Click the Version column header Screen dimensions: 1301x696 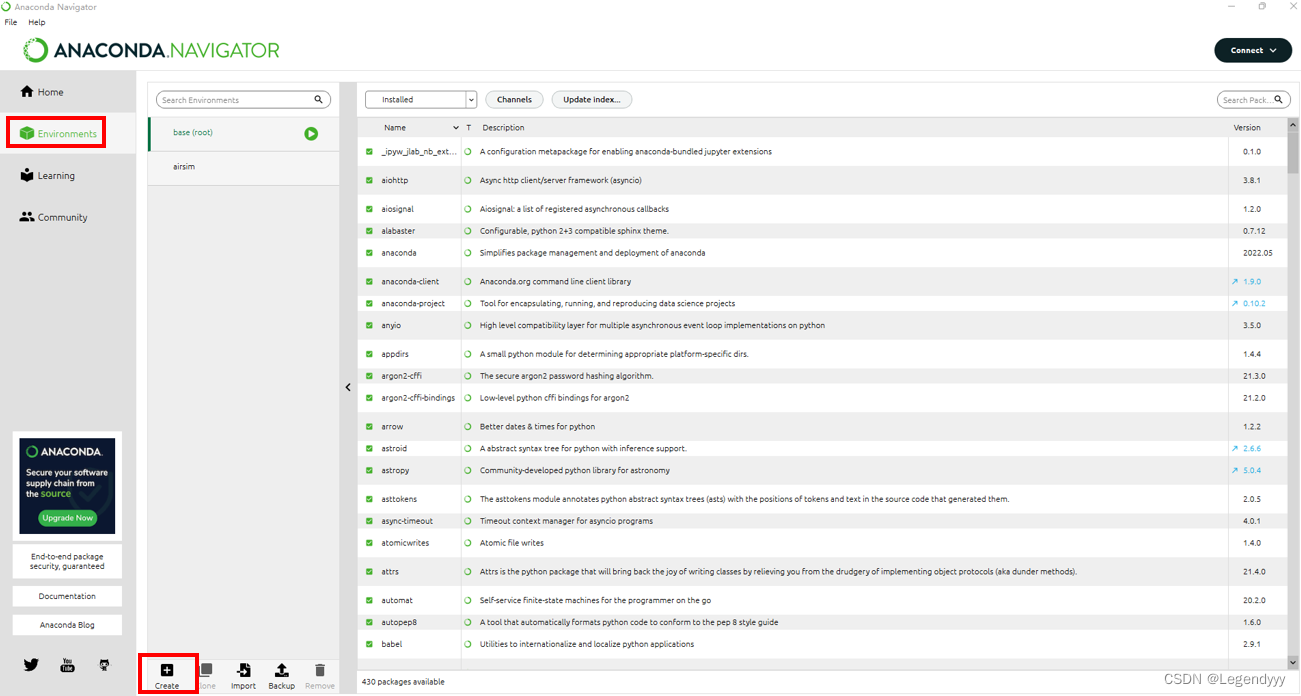(1247, 128)
